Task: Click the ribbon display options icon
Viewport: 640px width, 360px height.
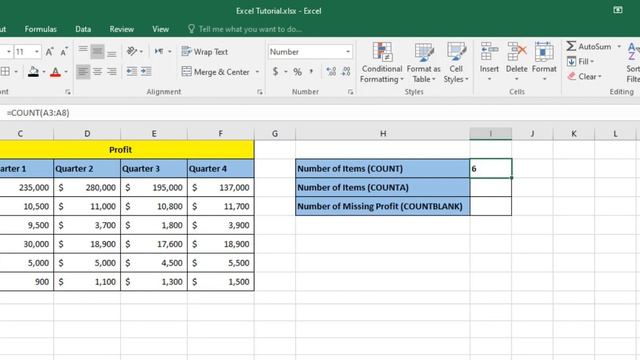Action: [x=618, y=10]
